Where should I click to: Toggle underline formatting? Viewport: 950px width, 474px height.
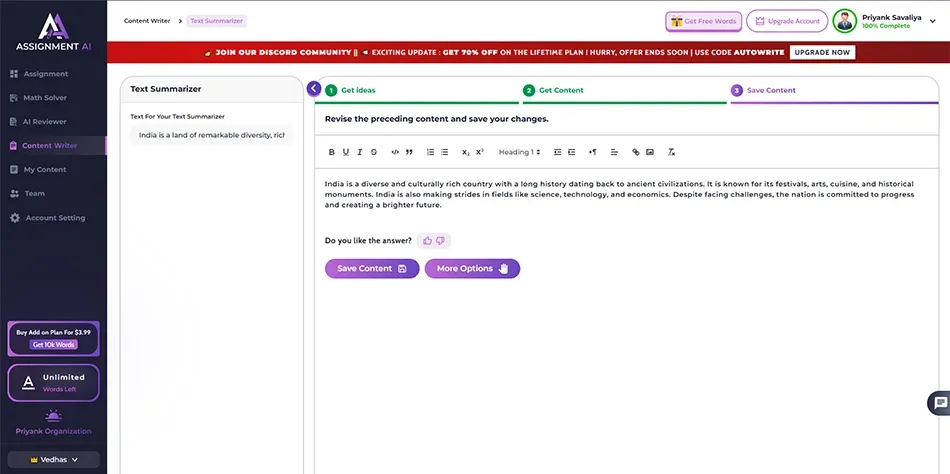346,152
